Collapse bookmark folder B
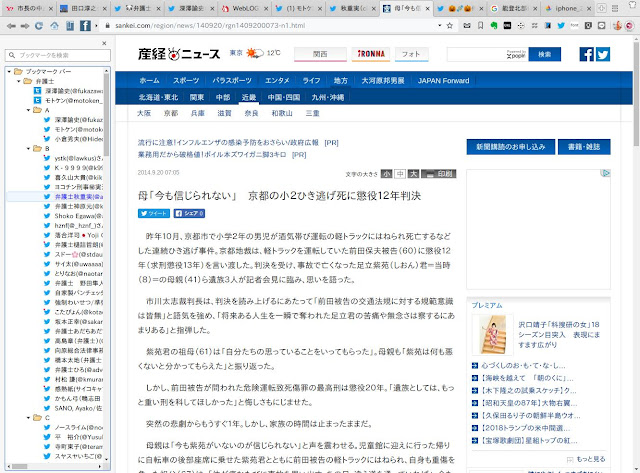640x473 pixels. 29,149
